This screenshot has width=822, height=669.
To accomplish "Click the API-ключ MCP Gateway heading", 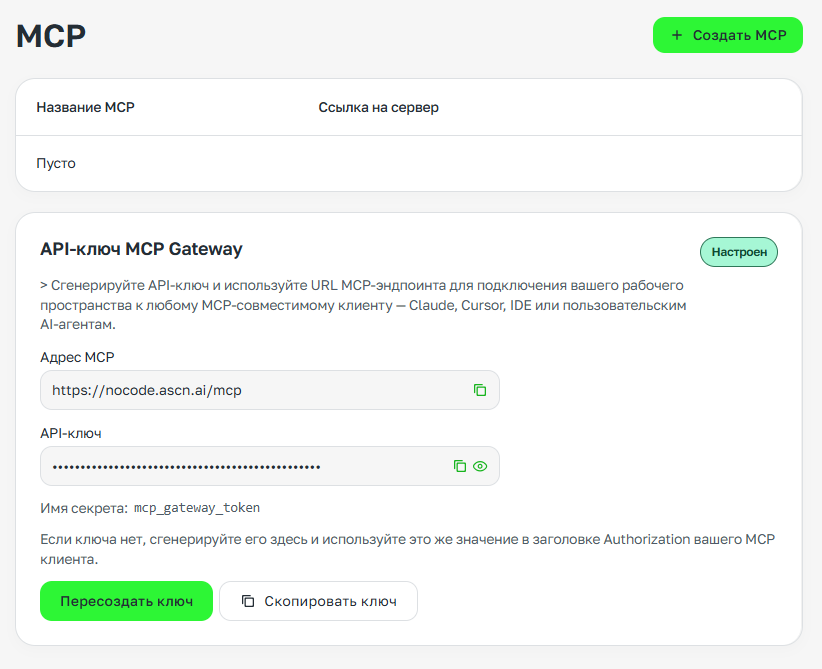I will click(141, 249).
